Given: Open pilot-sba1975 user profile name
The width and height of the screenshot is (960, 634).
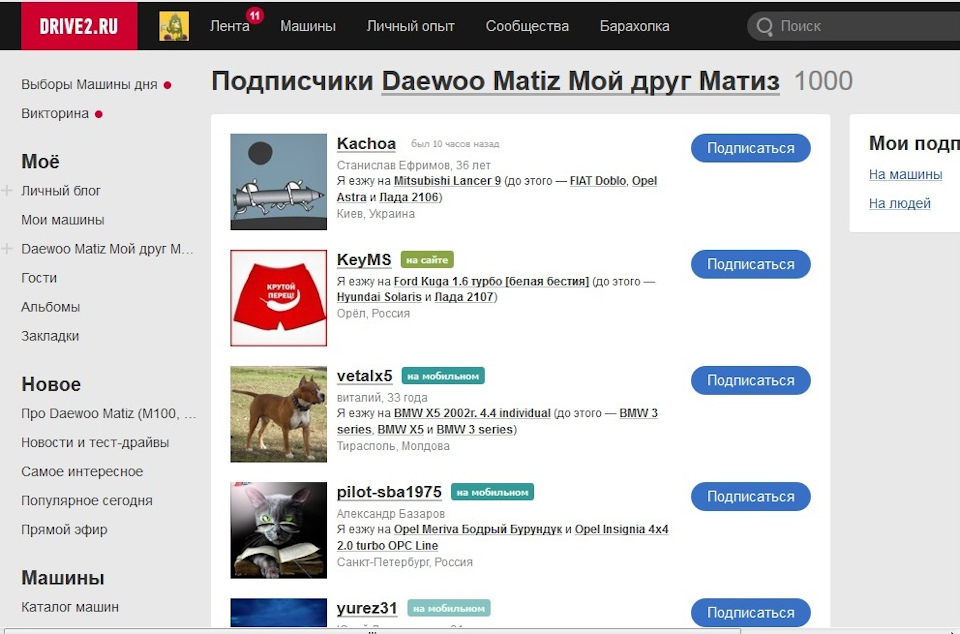Looking at the screenshot, I should pos(389,492).
